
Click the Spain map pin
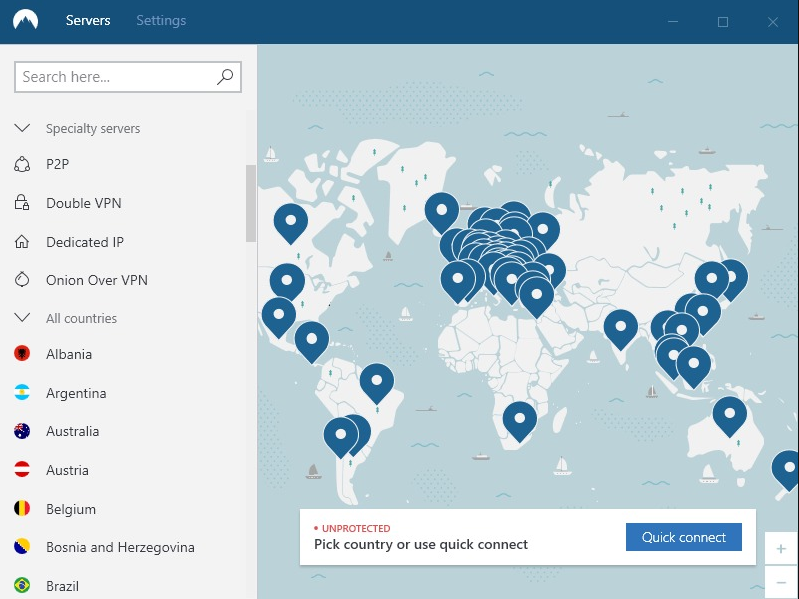pyautogui.click(x=458, y=281)
